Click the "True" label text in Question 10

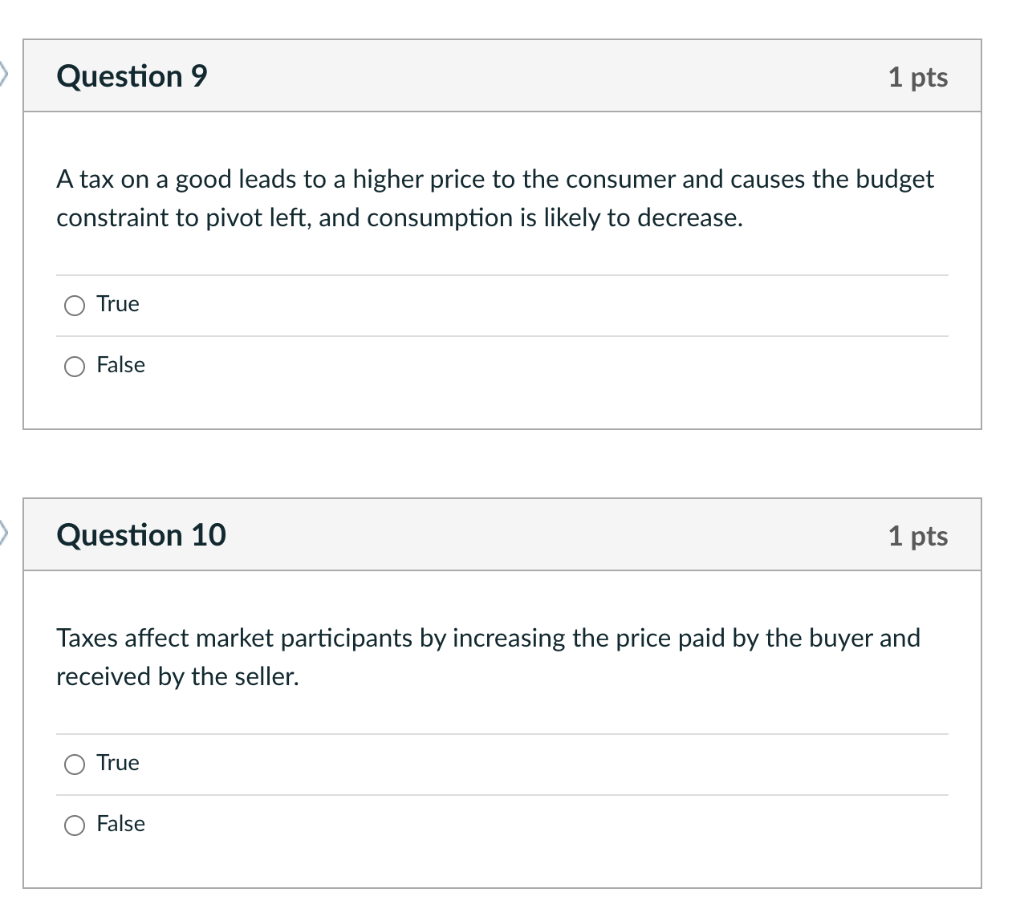(x=118, y=763)
